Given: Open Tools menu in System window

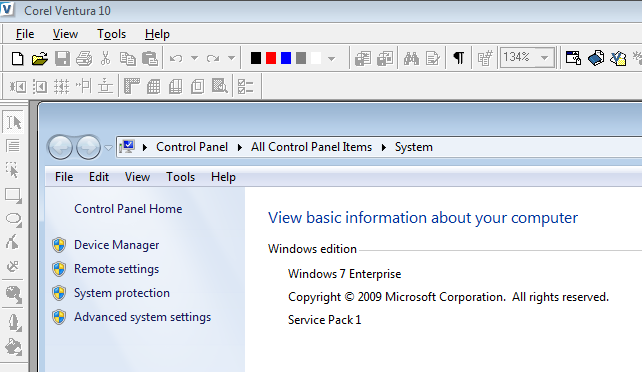Looking at the screenshot, I should pos(180,177).
